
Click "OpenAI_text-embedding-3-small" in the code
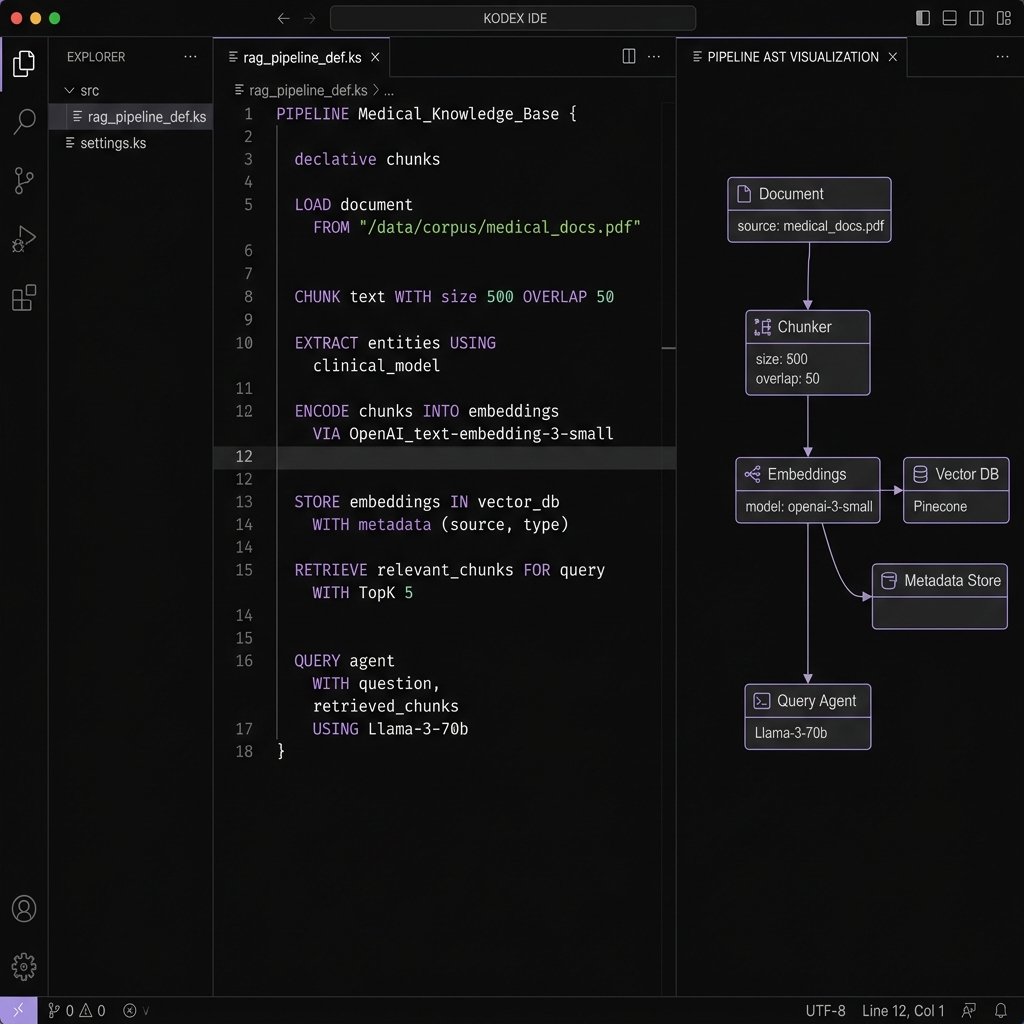coord(481,434)
